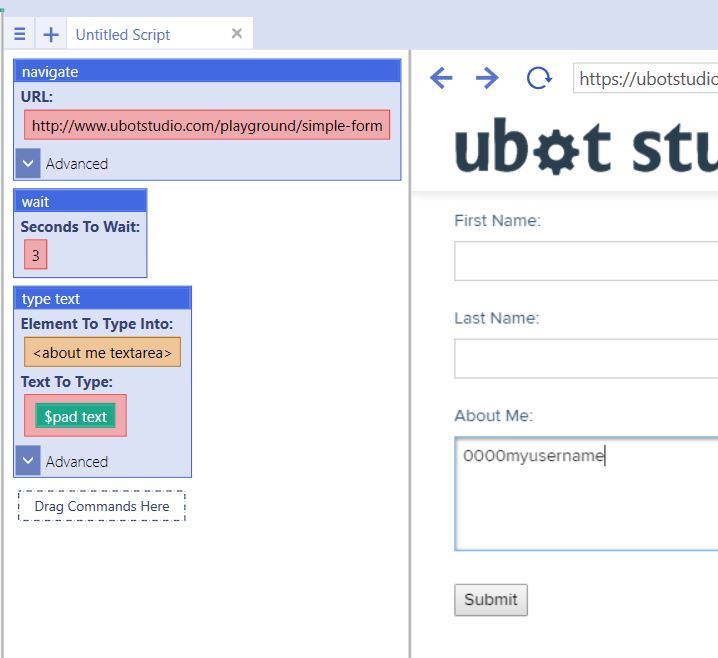Click the About Me textarea

click(x=586, y=494)
